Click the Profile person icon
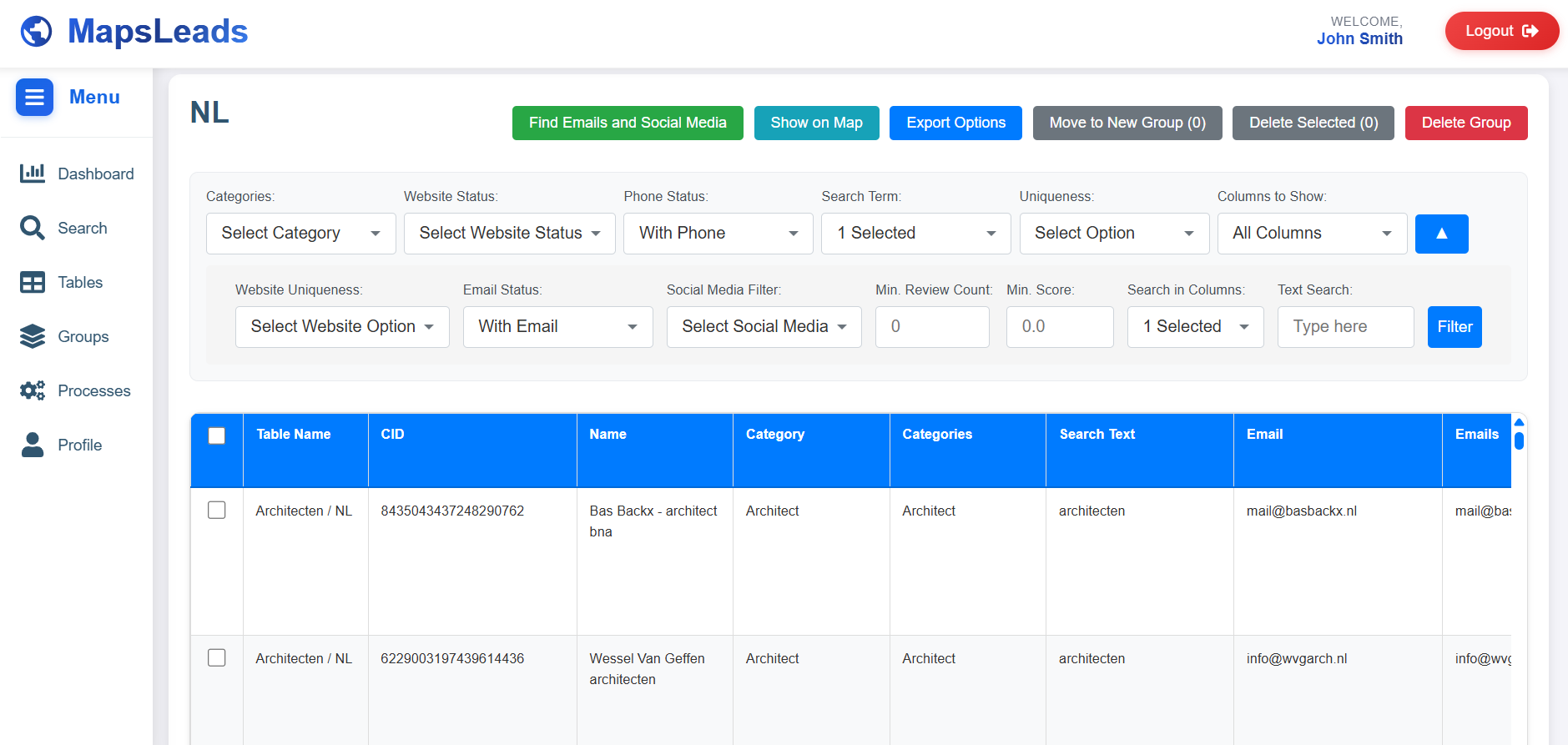The height and width of the screenshot is (745, 1568). 33,445
